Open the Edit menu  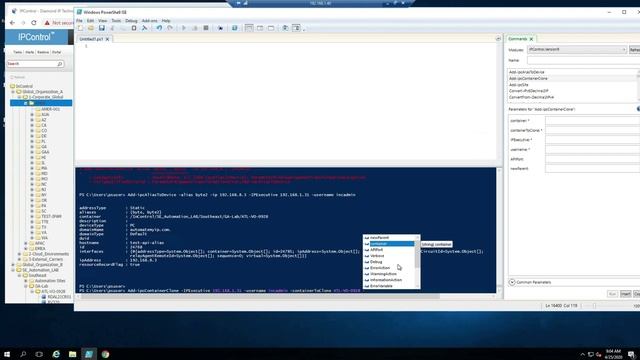(x=90, y=20)
